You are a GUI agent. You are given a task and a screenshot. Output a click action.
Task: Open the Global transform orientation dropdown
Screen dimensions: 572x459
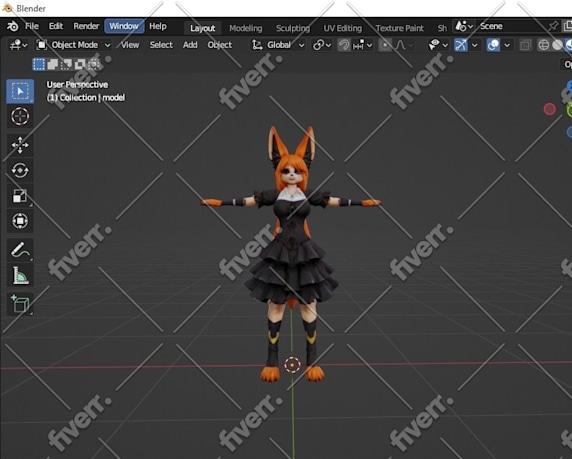coord(278,45)
